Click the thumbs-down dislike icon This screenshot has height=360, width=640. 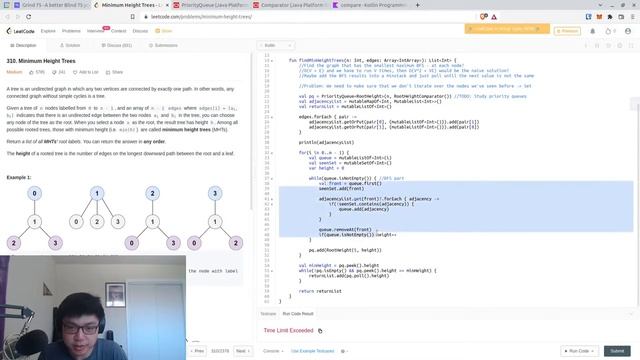54,72
